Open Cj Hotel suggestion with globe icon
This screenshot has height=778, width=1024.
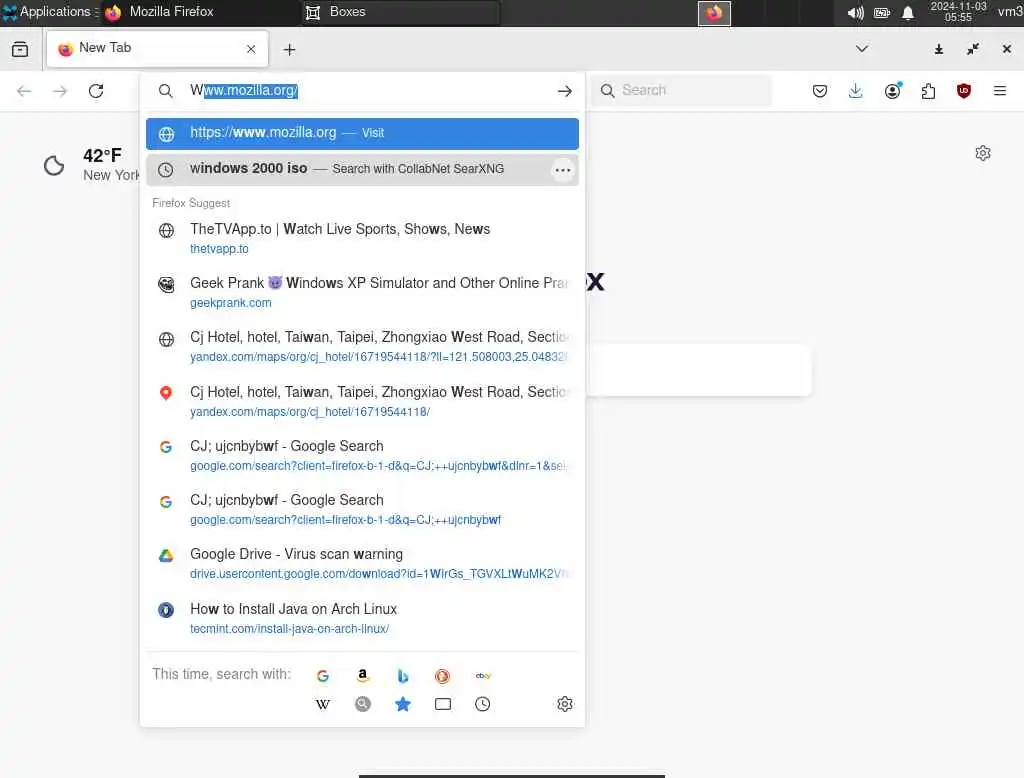tap(362, 346)
